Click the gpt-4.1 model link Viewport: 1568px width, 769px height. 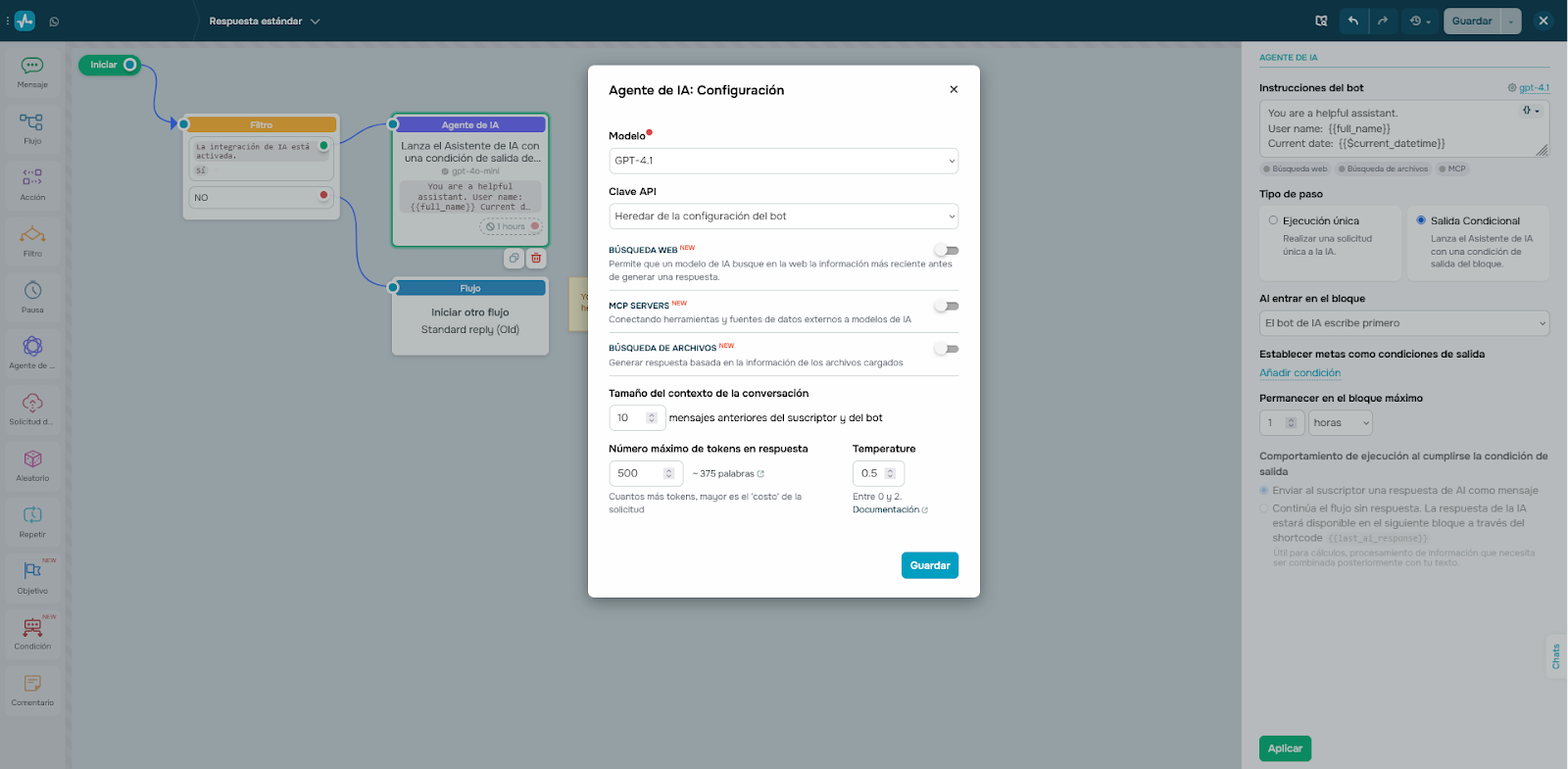[x=1534, y=88]
